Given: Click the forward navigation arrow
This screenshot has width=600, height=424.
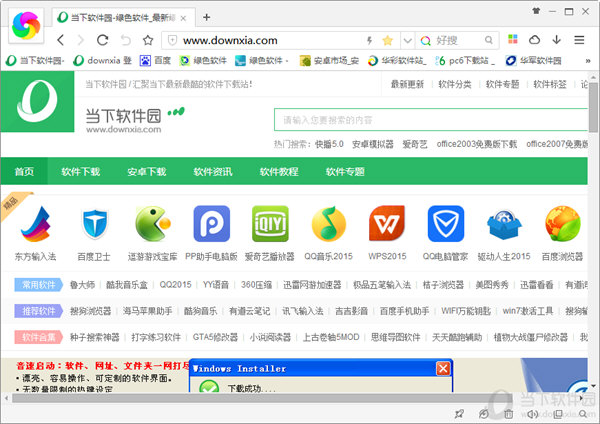Looking at the screenshot, I should pos(80,40).
